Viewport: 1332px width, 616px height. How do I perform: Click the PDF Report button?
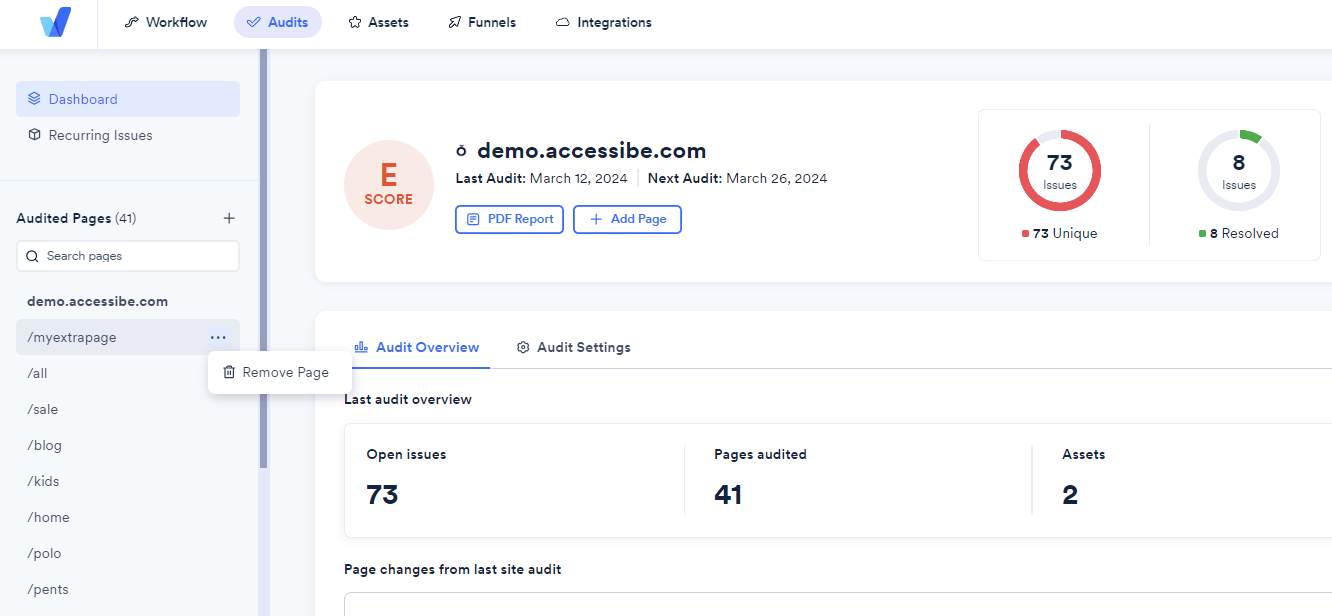510,219
